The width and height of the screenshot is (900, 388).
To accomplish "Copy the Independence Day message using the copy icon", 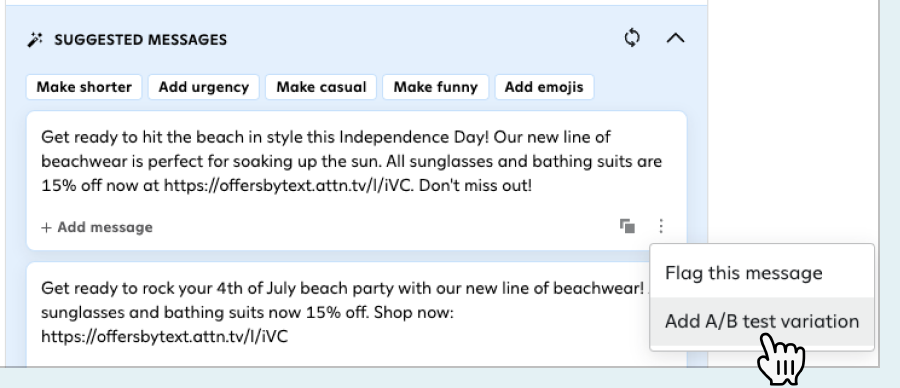I will pos(627,226).
